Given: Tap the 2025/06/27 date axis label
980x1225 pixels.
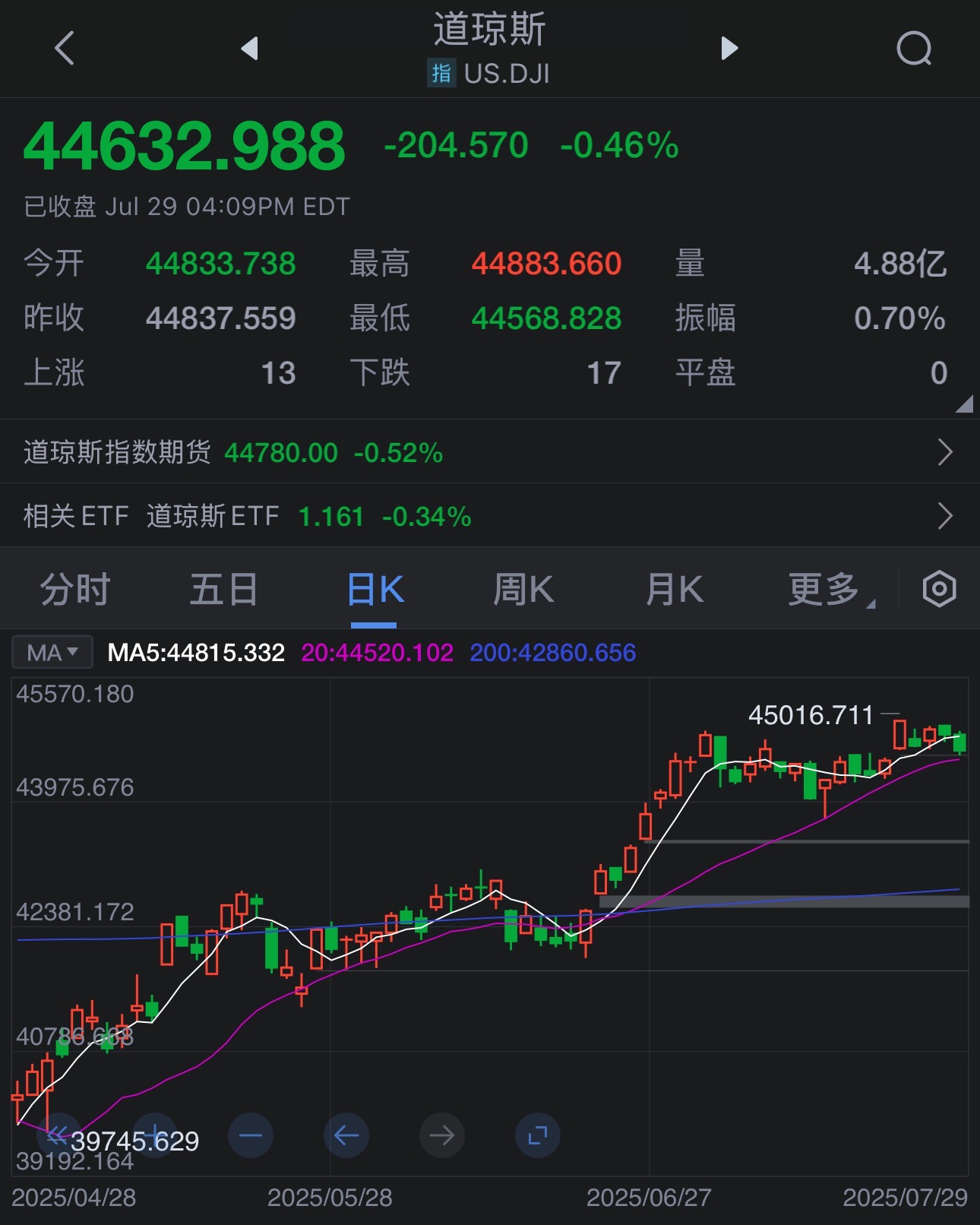Looking at the screenshot, I should tap(649, 1198).
